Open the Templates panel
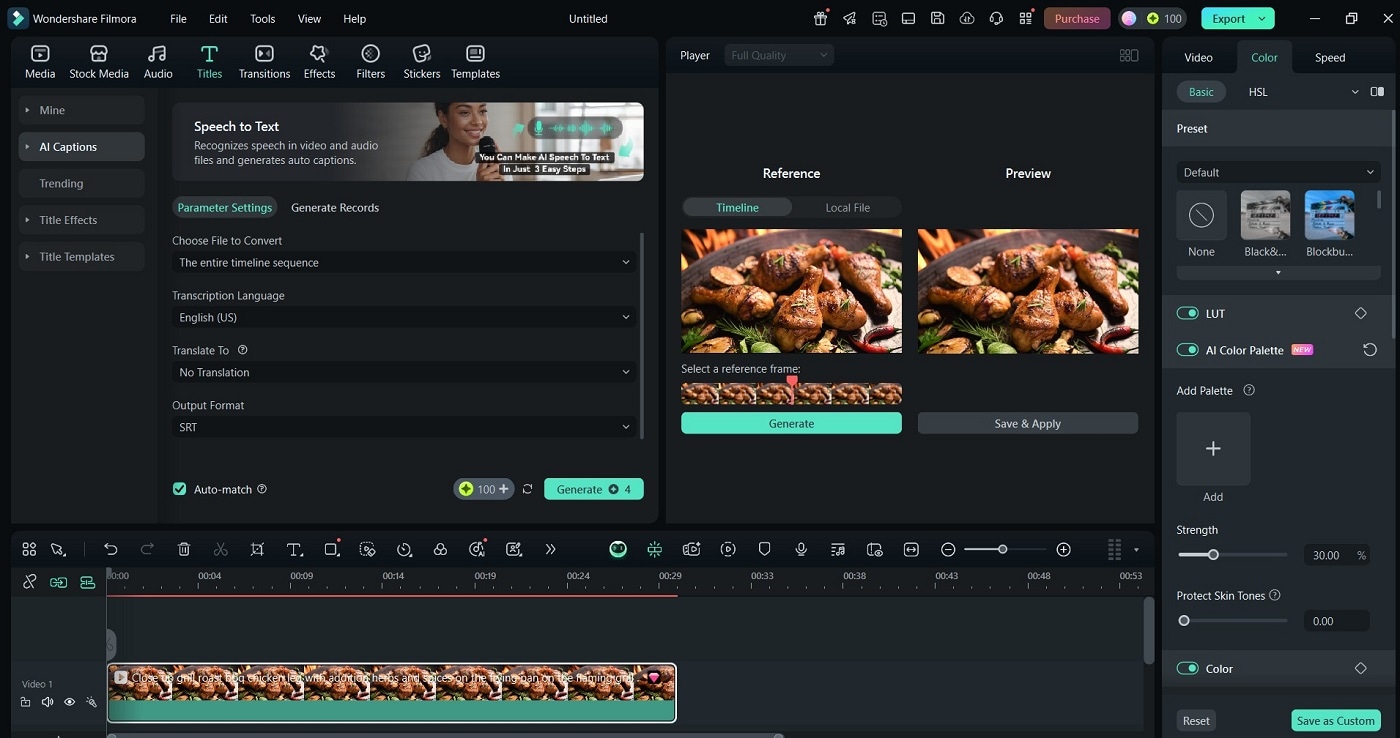This screenshot has height=738, width=1400. click(x=475, y=61)
